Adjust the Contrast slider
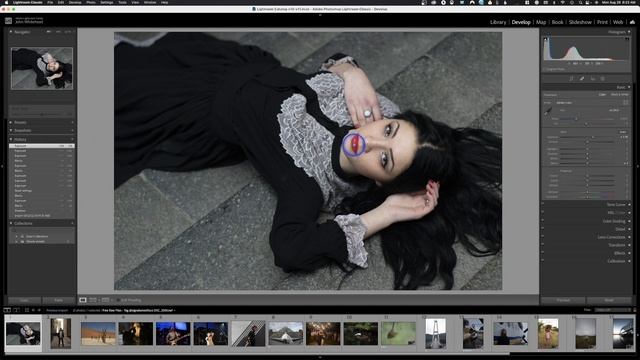 point(588,142)
